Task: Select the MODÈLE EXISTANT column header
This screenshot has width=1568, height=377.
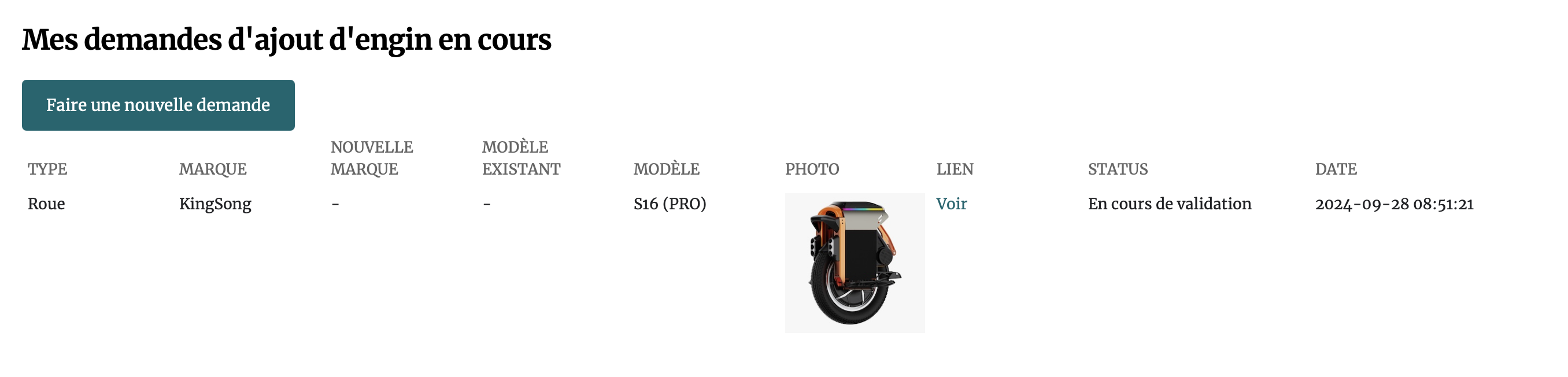Action: [x=521, y=158]
